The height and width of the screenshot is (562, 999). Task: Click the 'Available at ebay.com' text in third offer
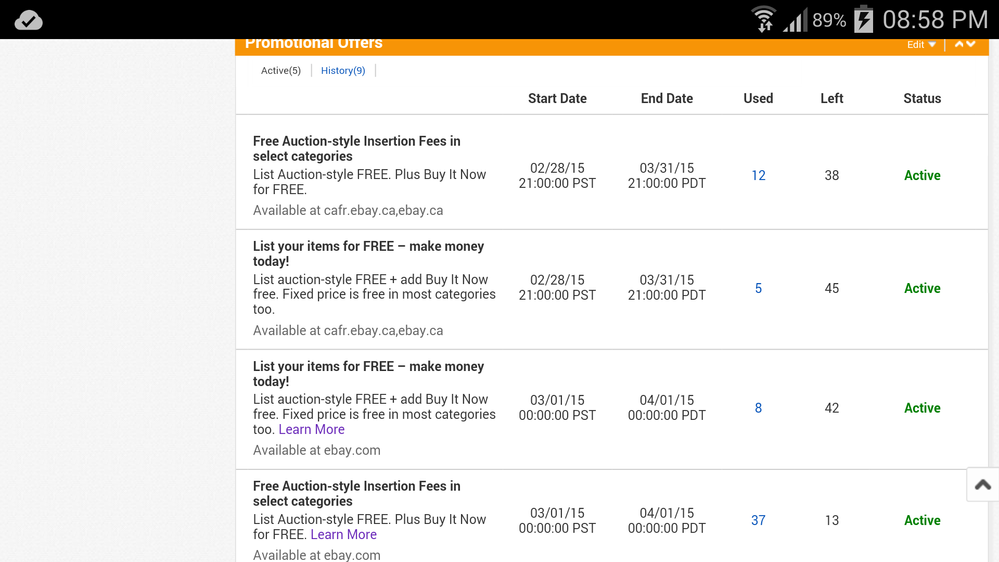click(317, 450)
